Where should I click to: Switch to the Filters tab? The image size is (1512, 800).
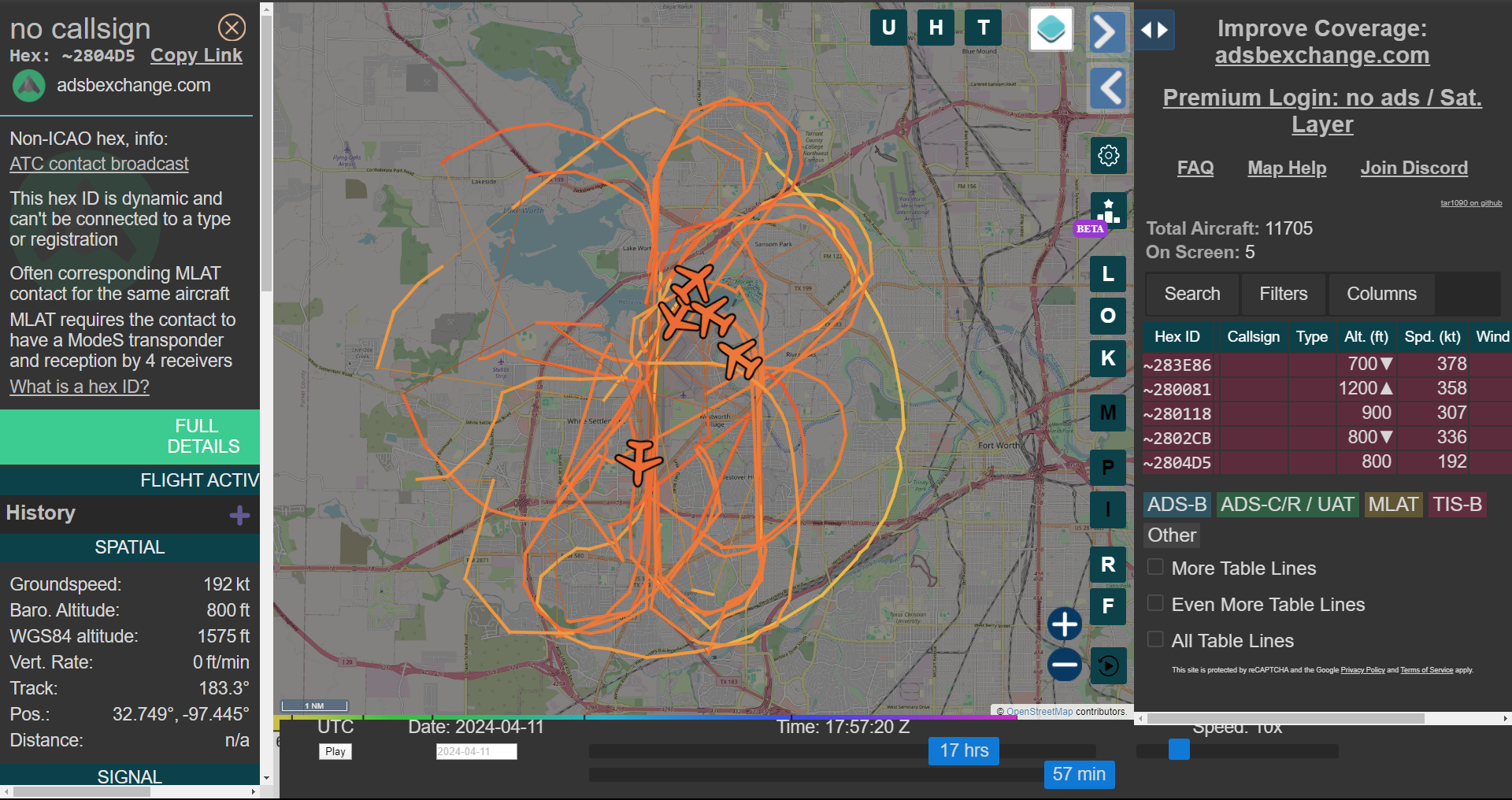[x=1283, y=294]
